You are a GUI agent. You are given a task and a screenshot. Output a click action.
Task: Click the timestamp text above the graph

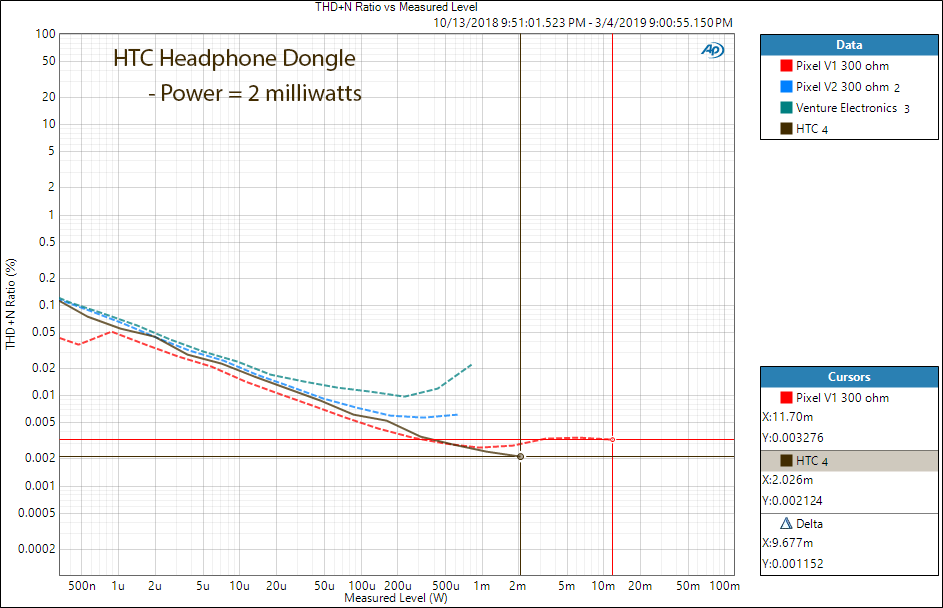pos(583,23)
